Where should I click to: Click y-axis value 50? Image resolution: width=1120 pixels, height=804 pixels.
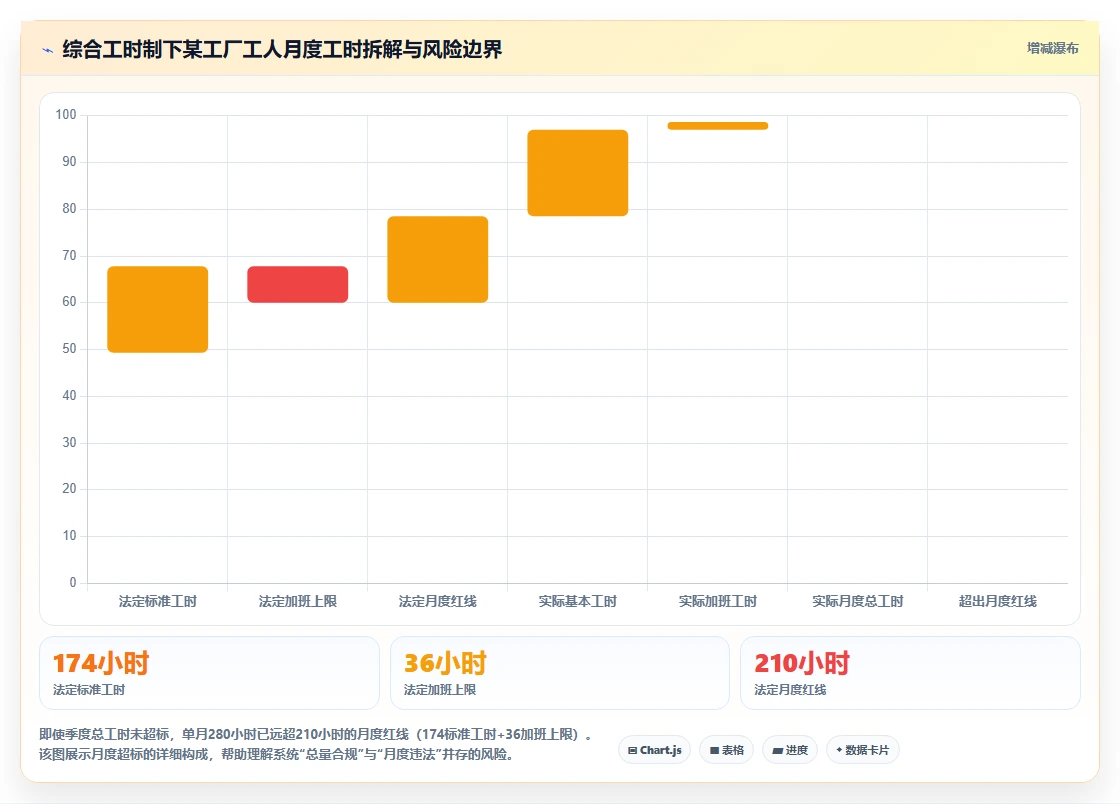(69, 348)
